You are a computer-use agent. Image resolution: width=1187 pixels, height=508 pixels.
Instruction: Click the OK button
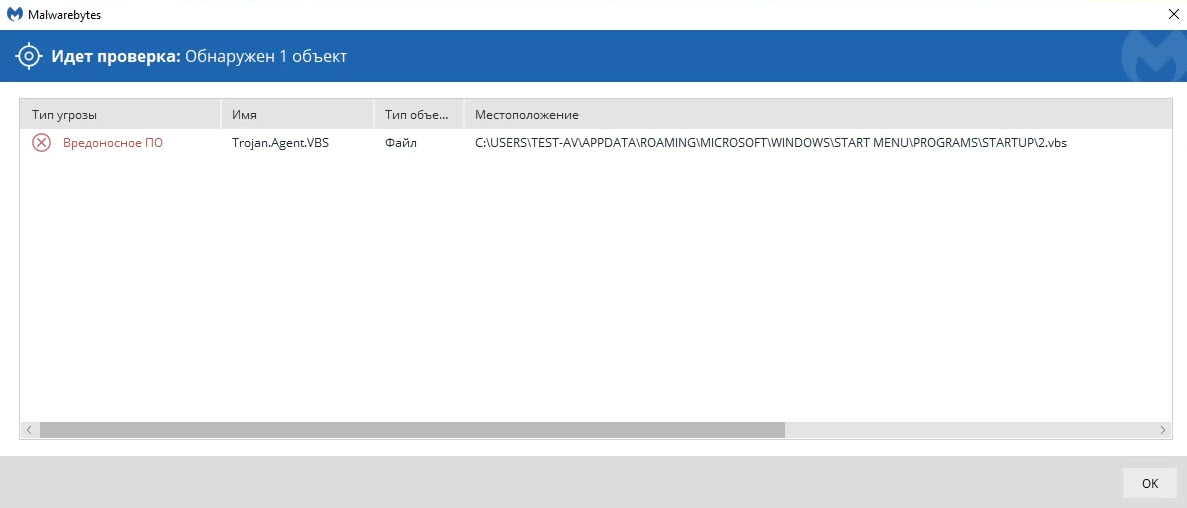point(1150,483)
